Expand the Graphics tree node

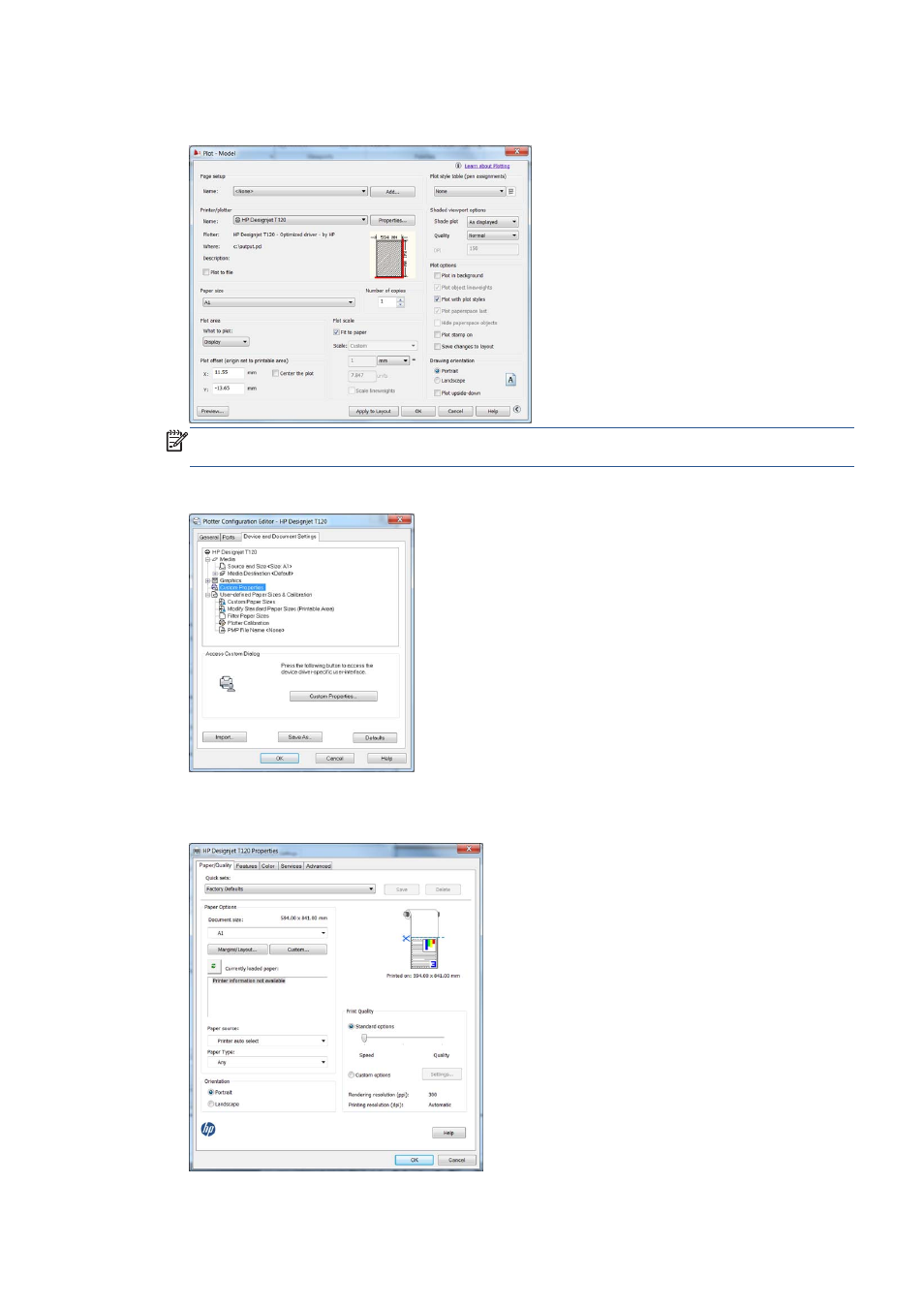207,580
